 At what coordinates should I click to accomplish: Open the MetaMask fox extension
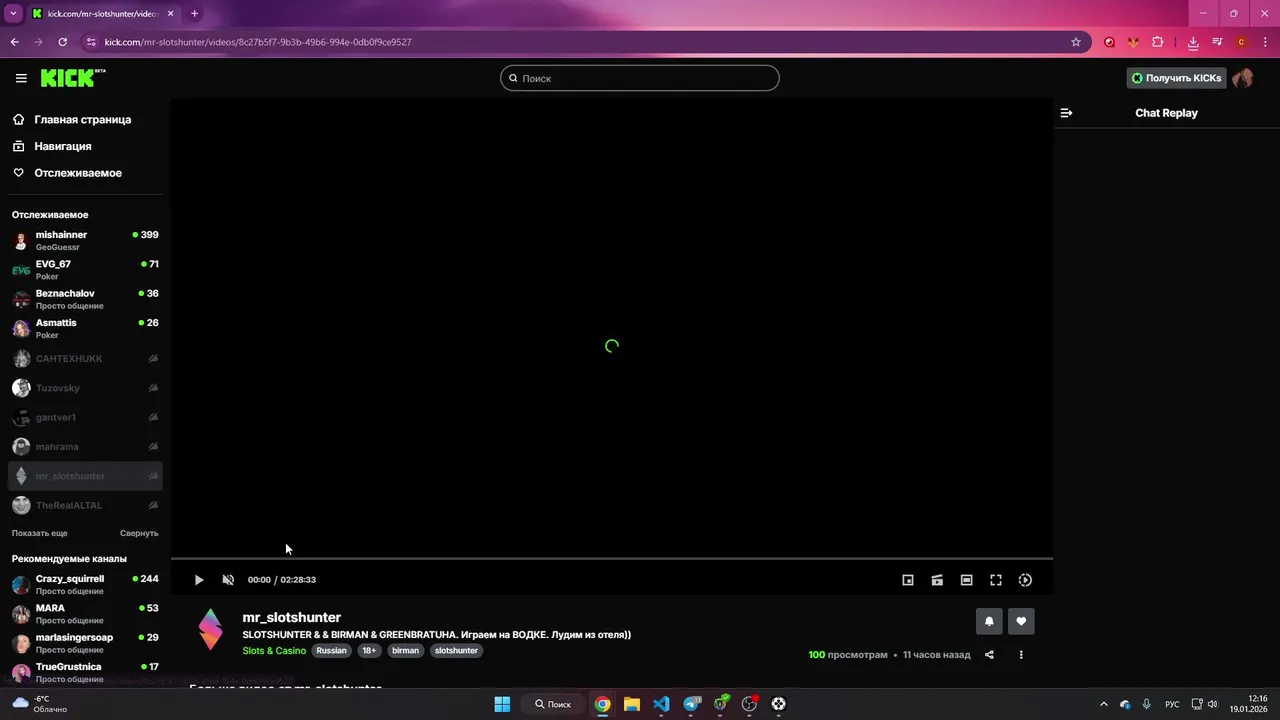tap(1133, 42)
